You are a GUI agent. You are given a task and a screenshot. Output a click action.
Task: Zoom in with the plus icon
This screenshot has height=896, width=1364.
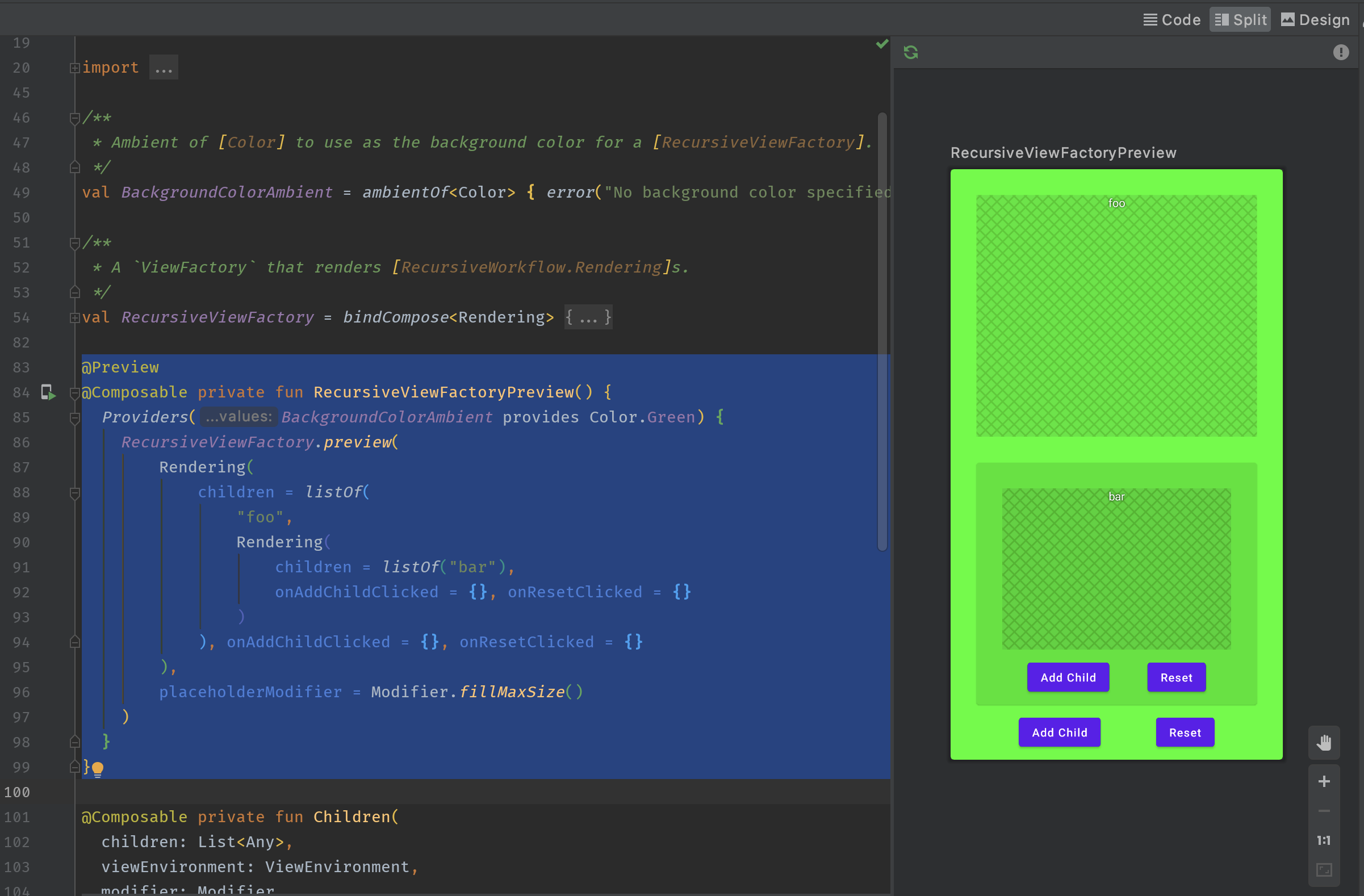pos(1323,781)
